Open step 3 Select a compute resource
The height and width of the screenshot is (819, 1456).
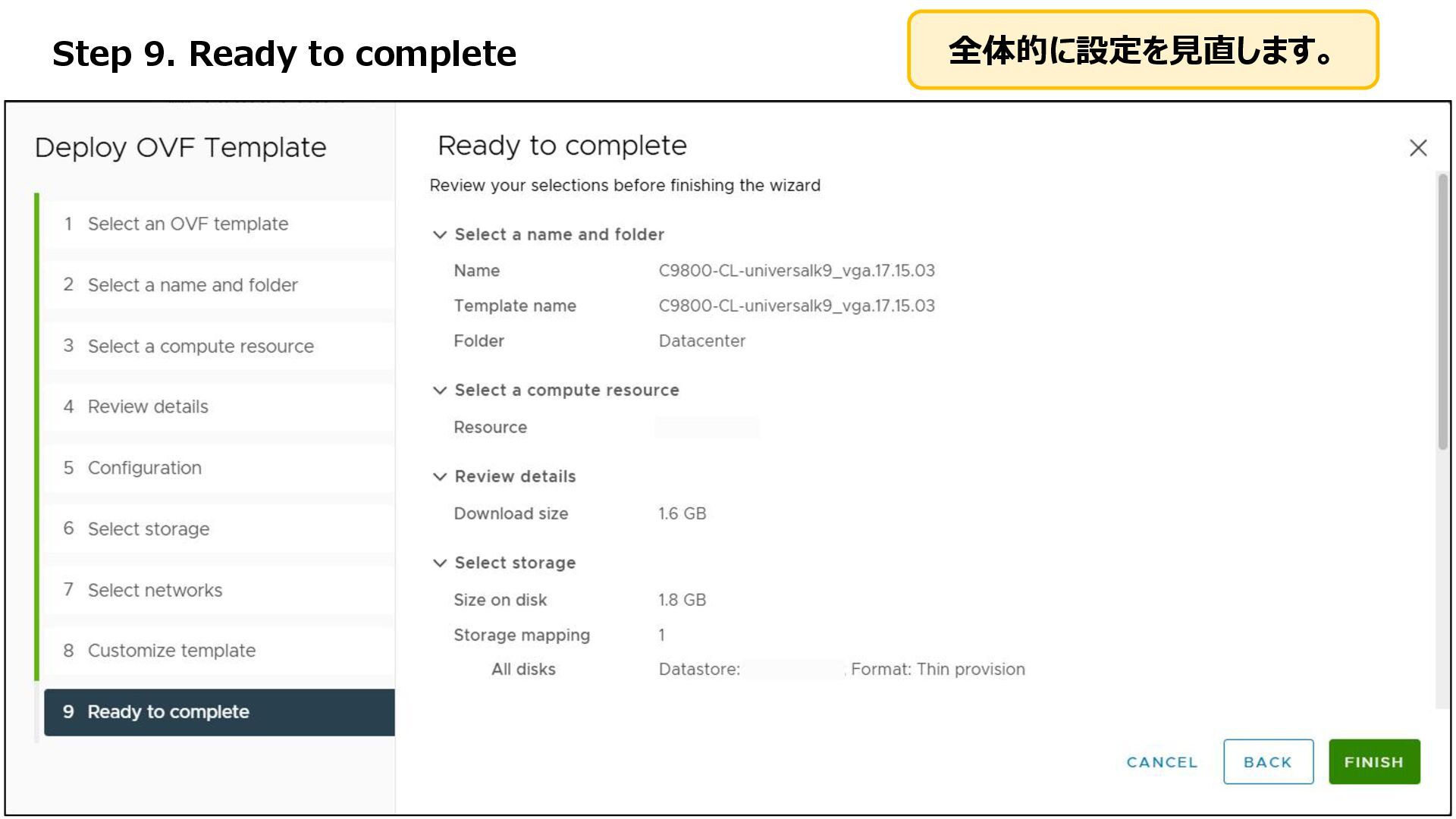pyautogui.click(x=200, y=347)
